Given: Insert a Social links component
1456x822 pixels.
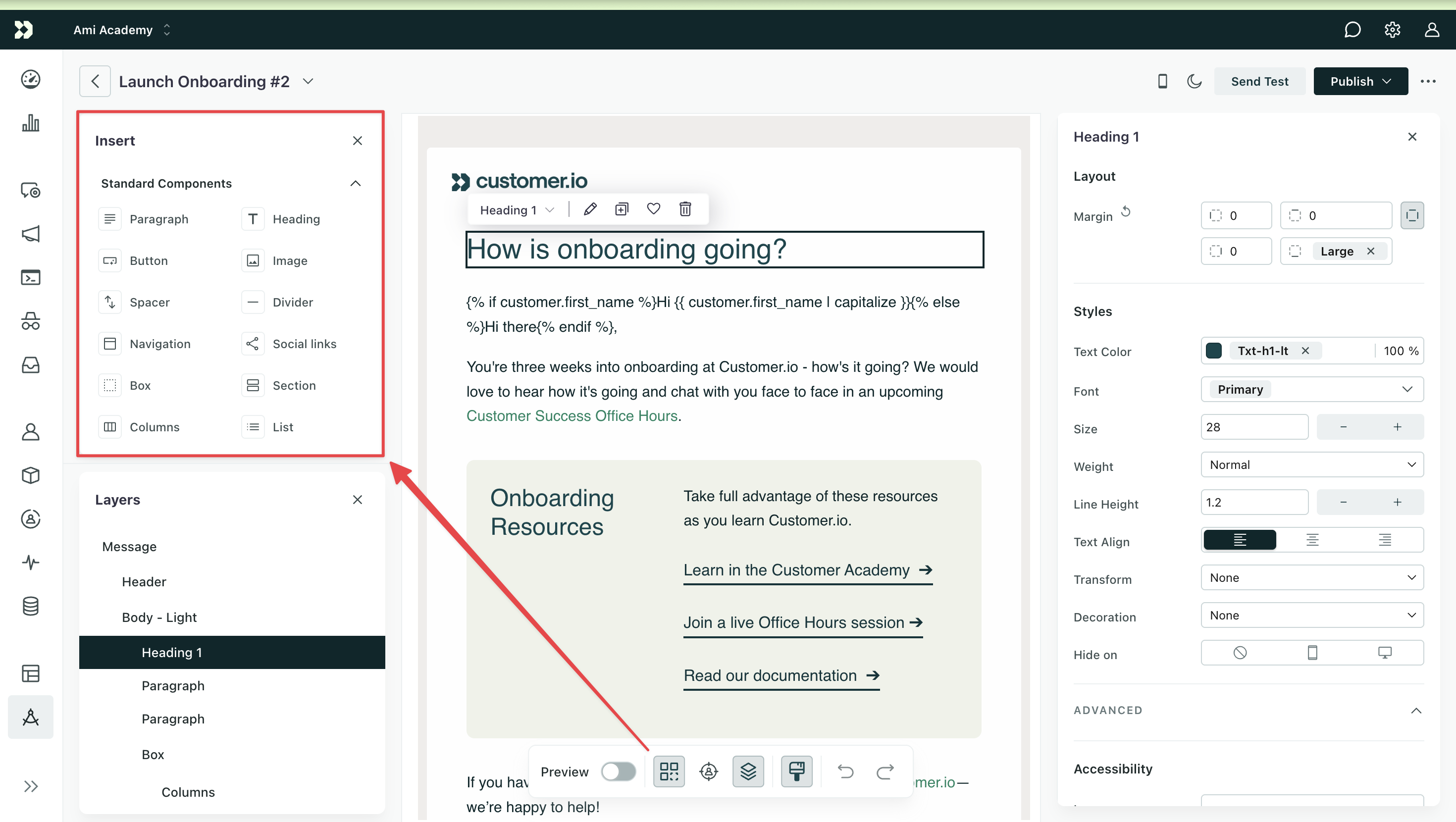Looking at the screenshot, I should 289,344.
